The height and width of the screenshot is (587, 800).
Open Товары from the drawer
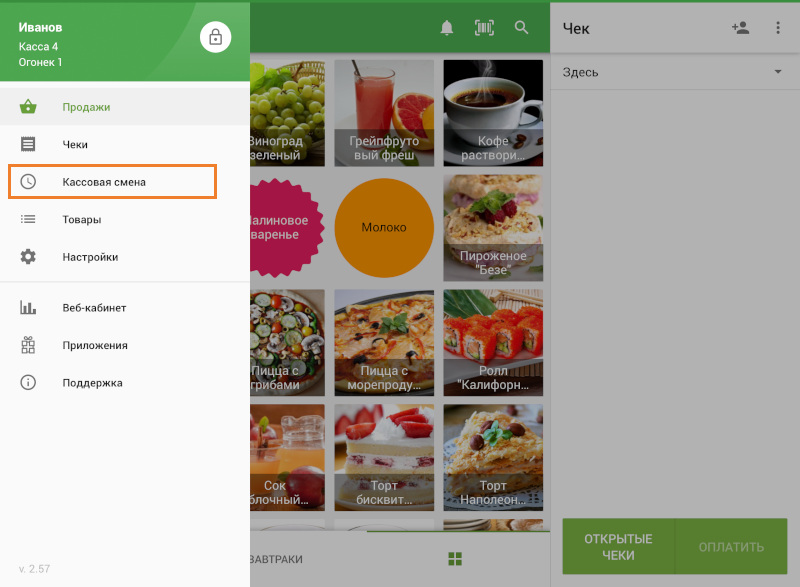tap(82, 219)
